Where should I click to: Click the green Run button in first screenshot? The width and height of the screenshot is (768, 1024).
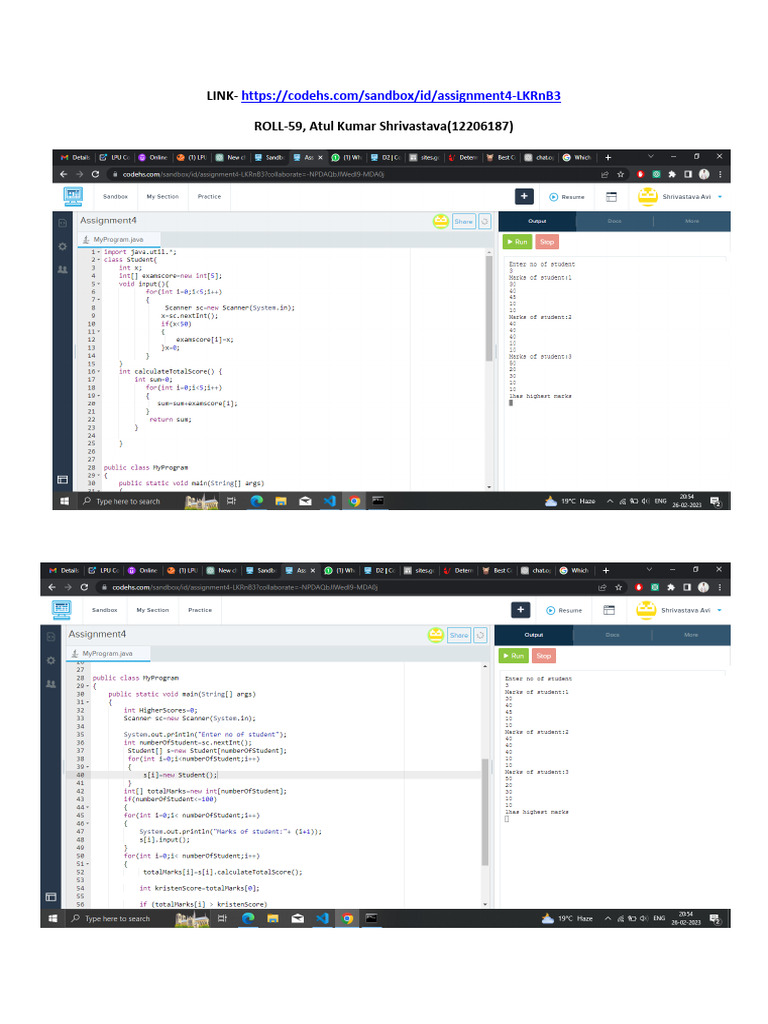(x=517, y=242)
